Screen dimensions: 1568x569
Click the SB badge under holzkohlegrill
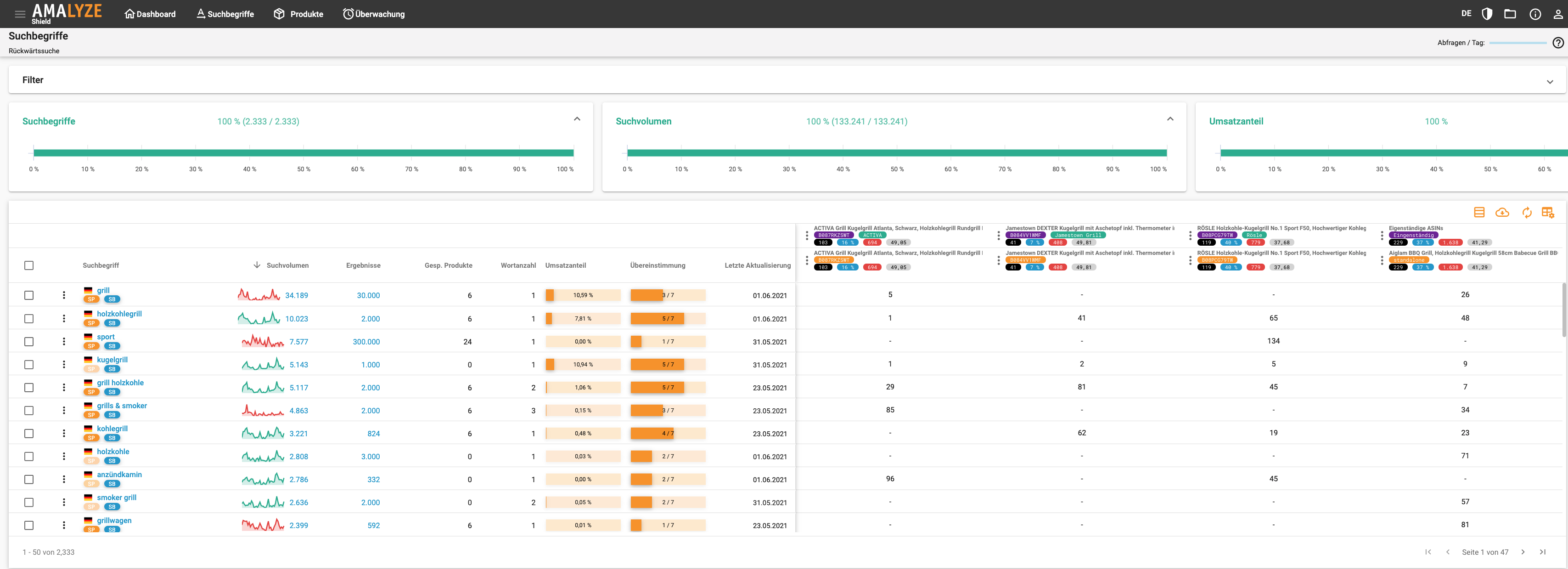point(112,323)
